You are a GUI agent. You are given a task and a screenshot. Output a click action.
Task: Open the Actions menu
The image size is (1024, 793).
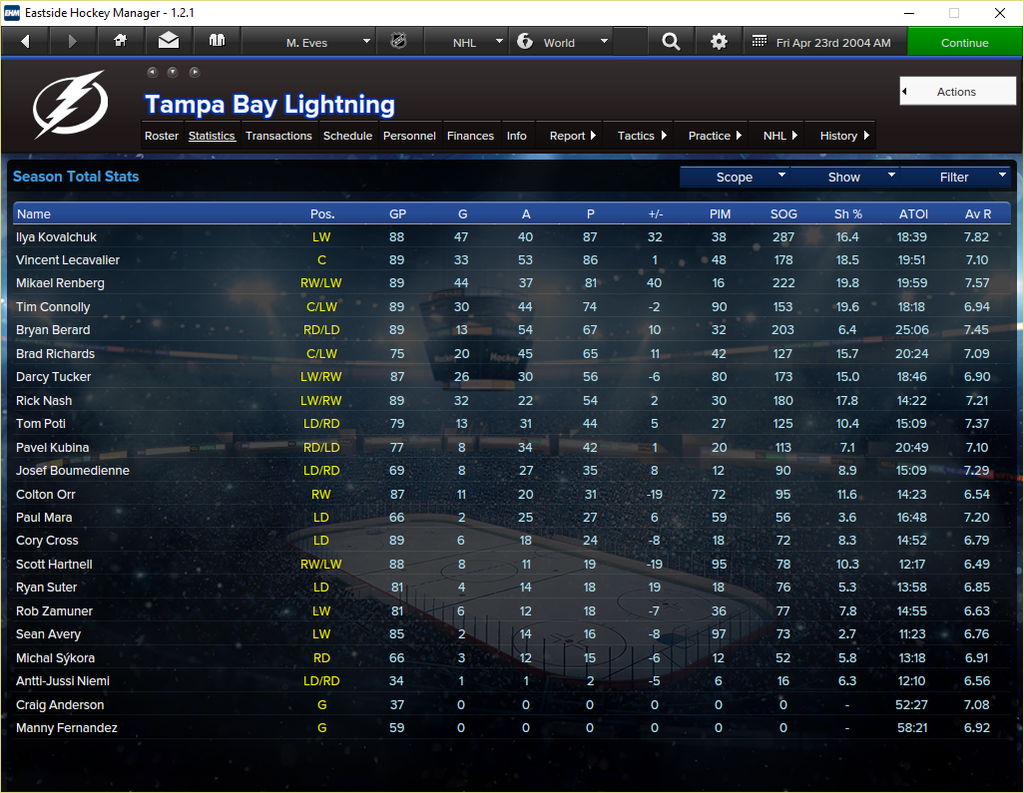pos(957,91)
